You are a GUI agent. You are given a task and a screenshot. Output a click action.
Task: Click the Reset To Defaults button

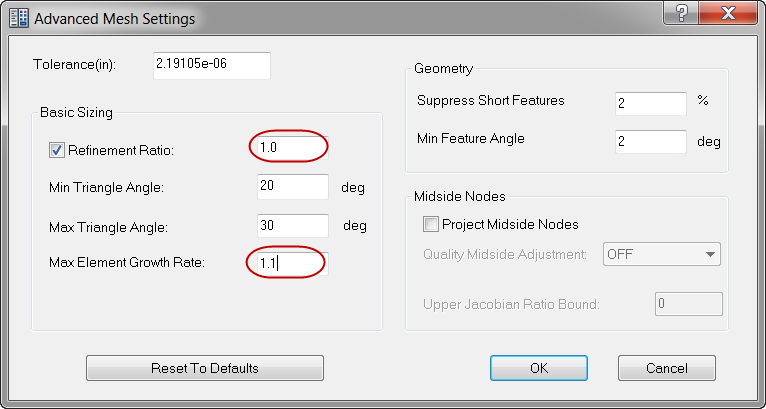205,368
